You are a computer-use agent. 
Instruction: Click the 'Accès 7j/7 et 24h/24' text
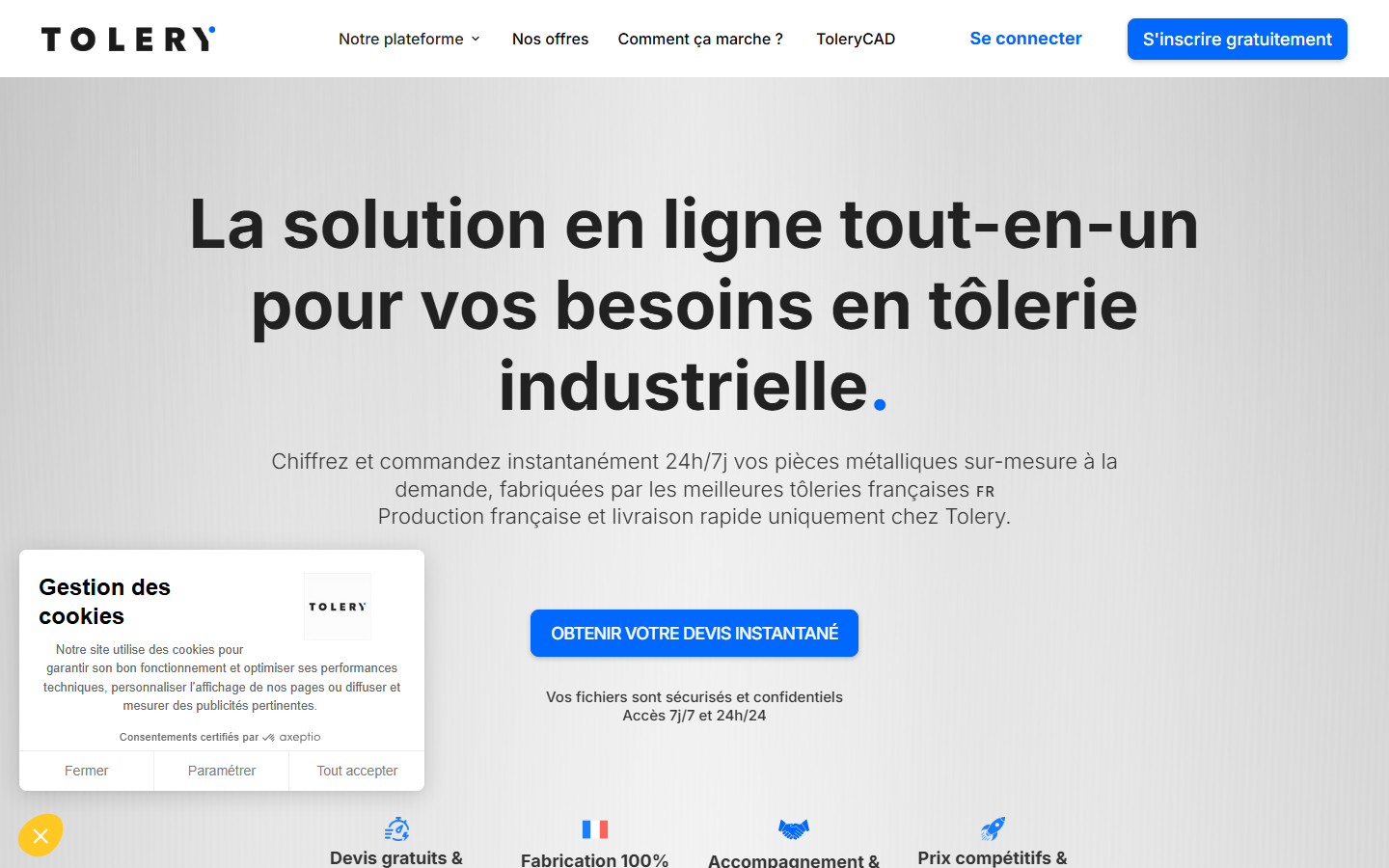tap(694, 716)
